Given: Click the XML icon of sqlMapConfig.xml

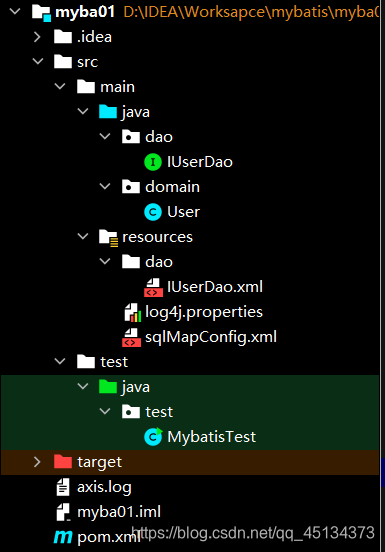Looking at the screenshot, I should click(131, 337).
